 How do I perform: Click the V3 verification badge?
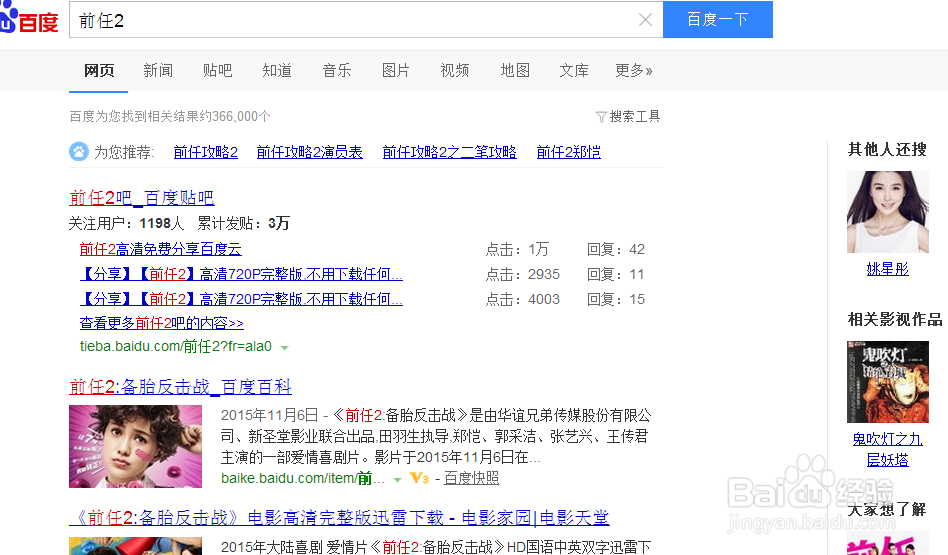click(x=420, y=478)
